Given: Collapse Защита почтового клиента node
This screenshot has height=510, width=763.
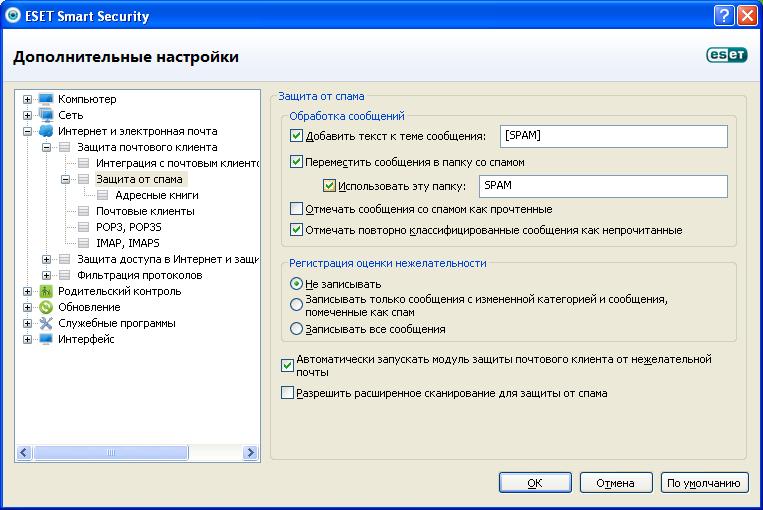Looking at the screenshot, I should coord(46,147).
